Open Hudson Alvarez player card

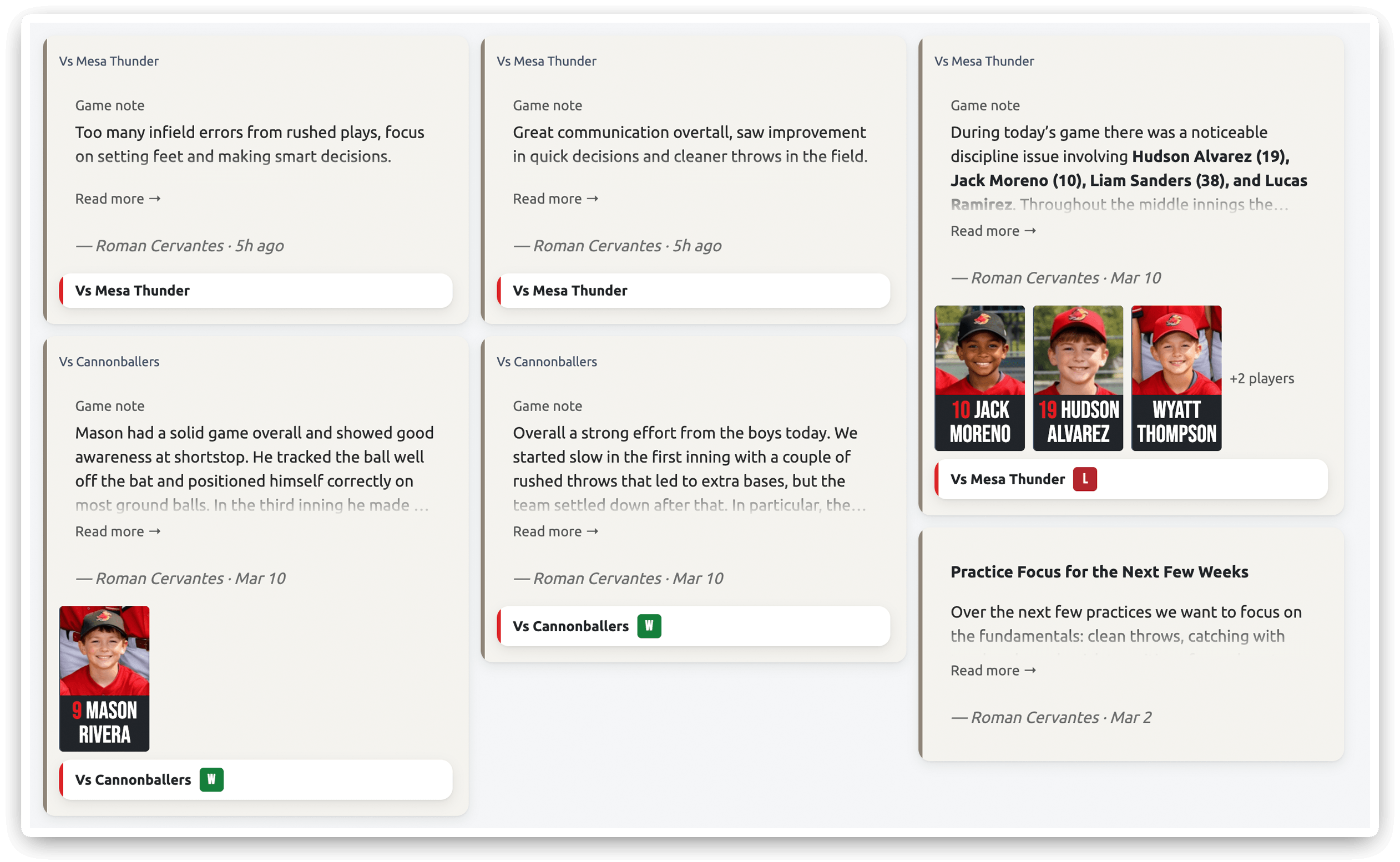coord(1077,378)
